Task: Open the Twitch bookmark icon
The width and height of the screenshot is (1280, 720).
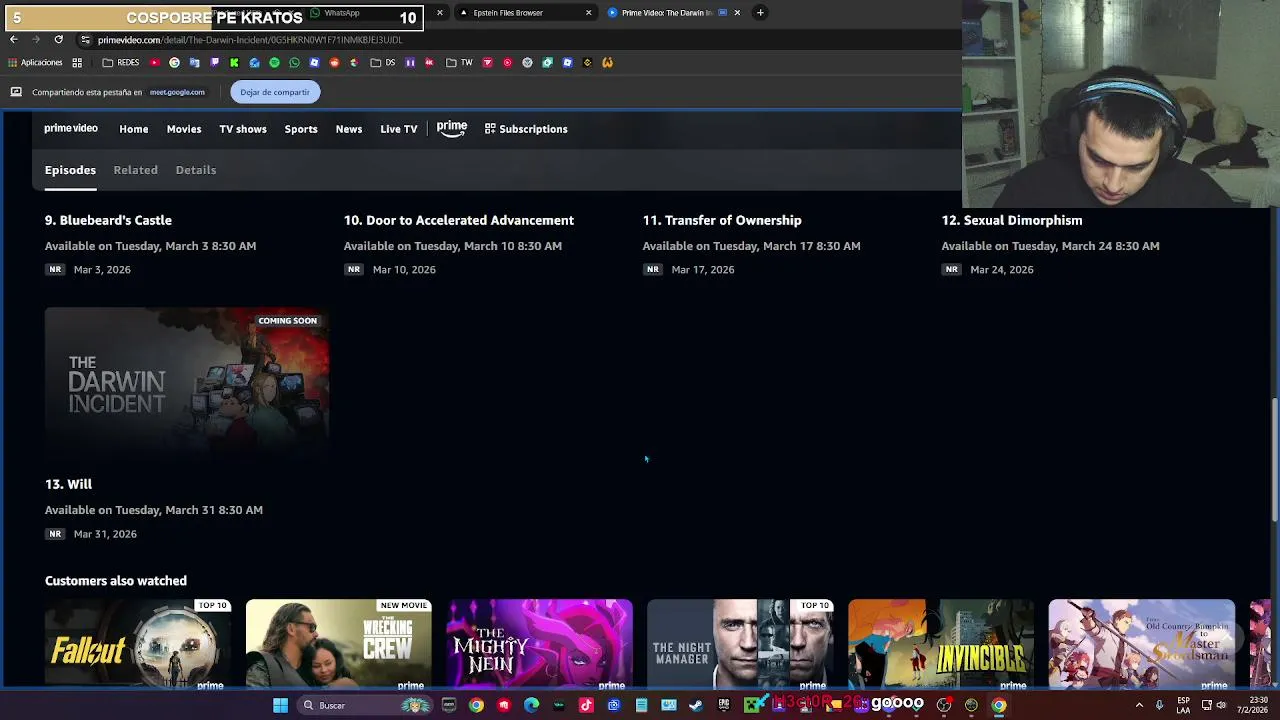Action: (x=214, y=62)
